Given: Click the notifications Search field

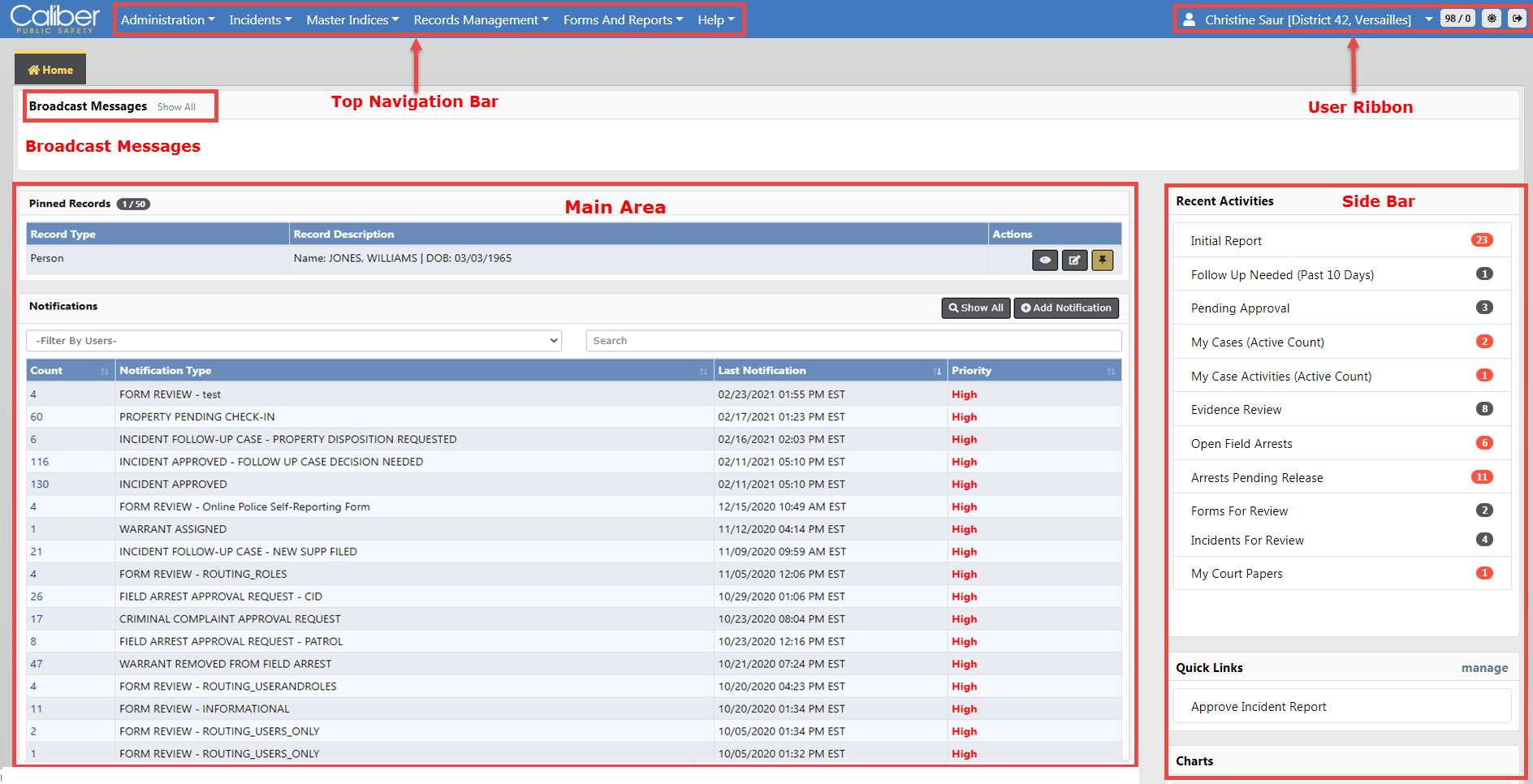Looking at the screenshot, I should click(853, 341).
